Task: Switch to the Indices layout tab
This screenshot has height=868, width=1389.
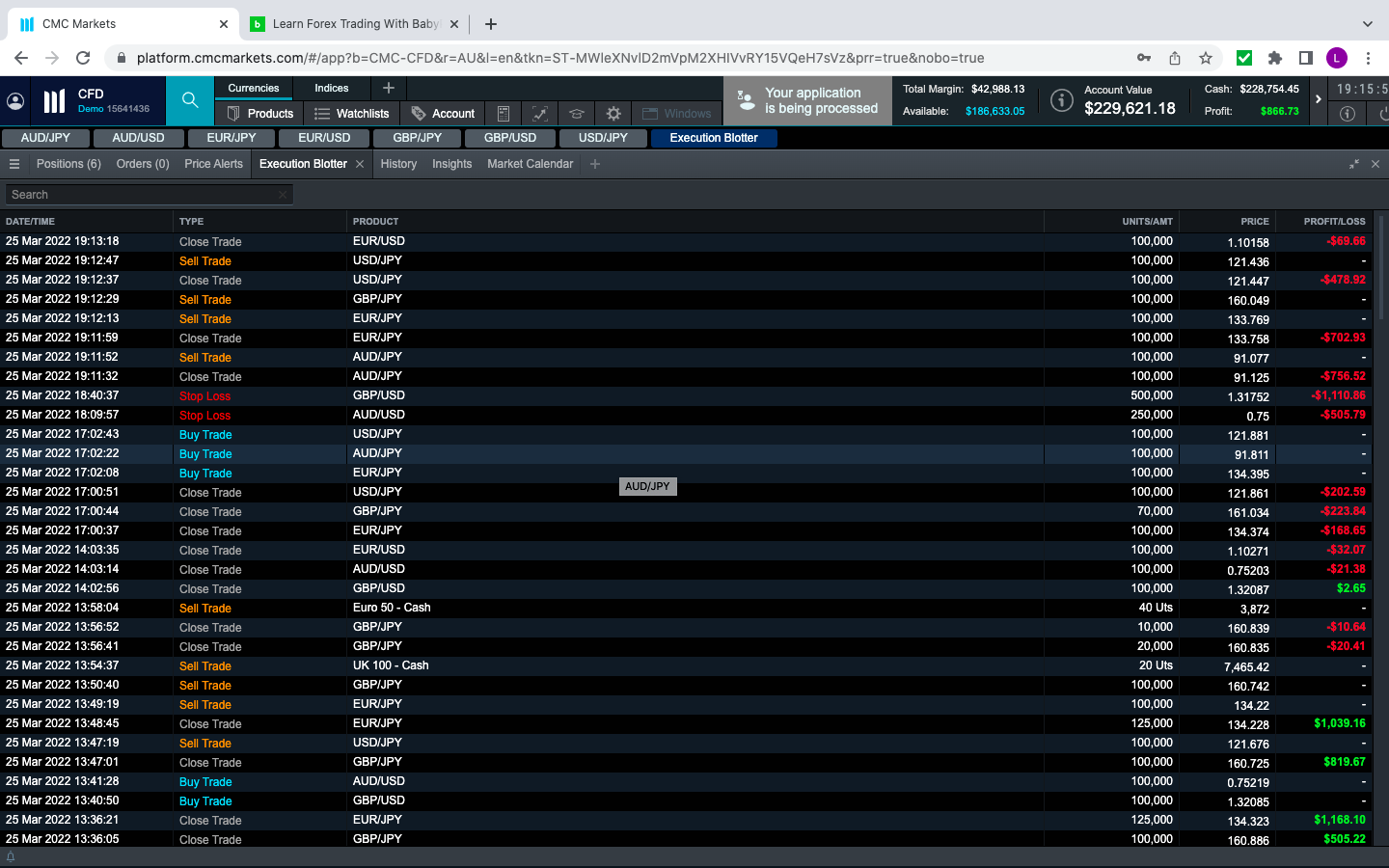Action: pyautogui.click(x=331, y=88)
